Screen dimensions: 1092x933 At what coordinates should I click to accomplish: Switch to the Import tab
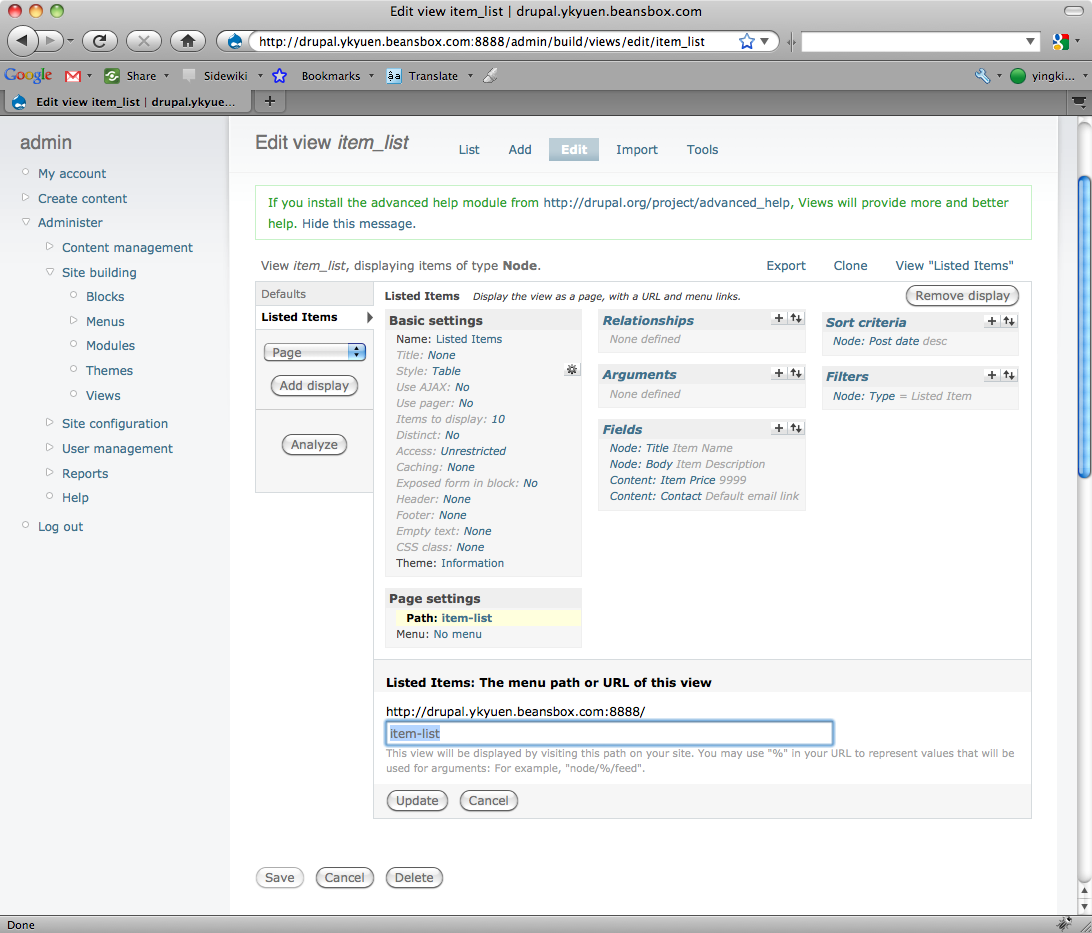pos(636,150)
